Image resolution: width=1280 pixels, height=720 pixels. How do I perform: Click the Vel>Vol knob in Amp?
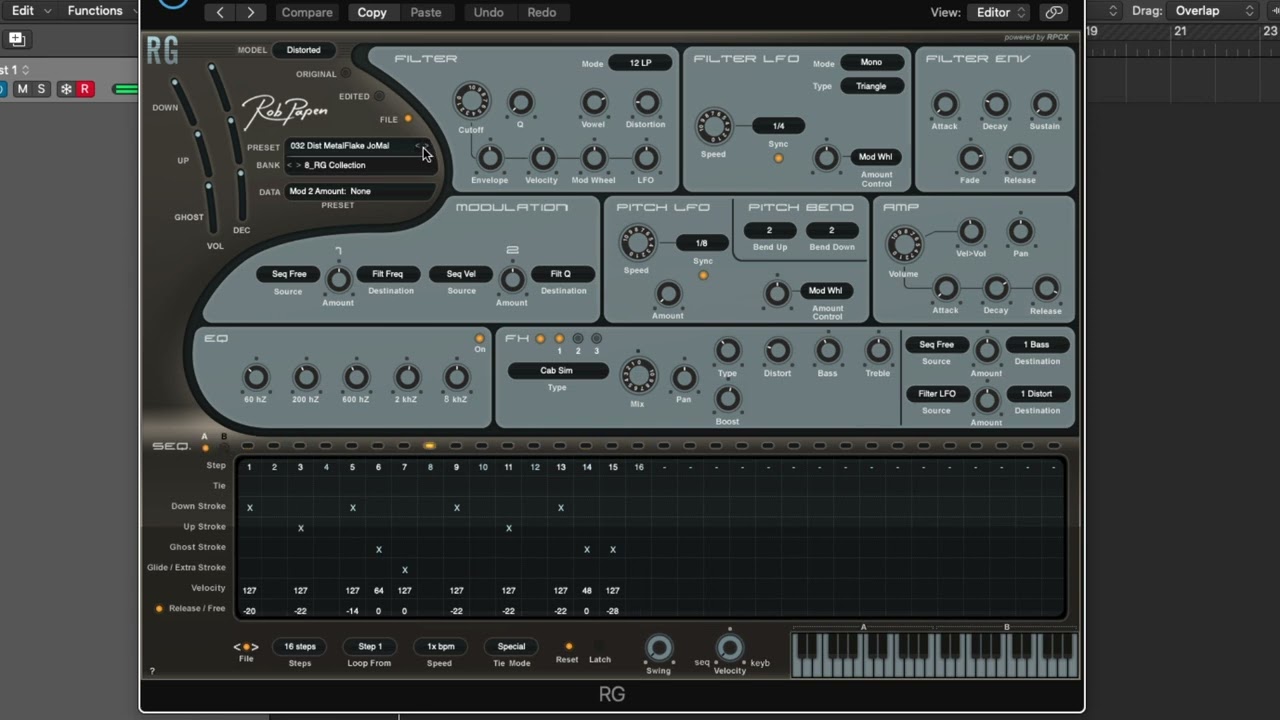[x=971, y=232]
